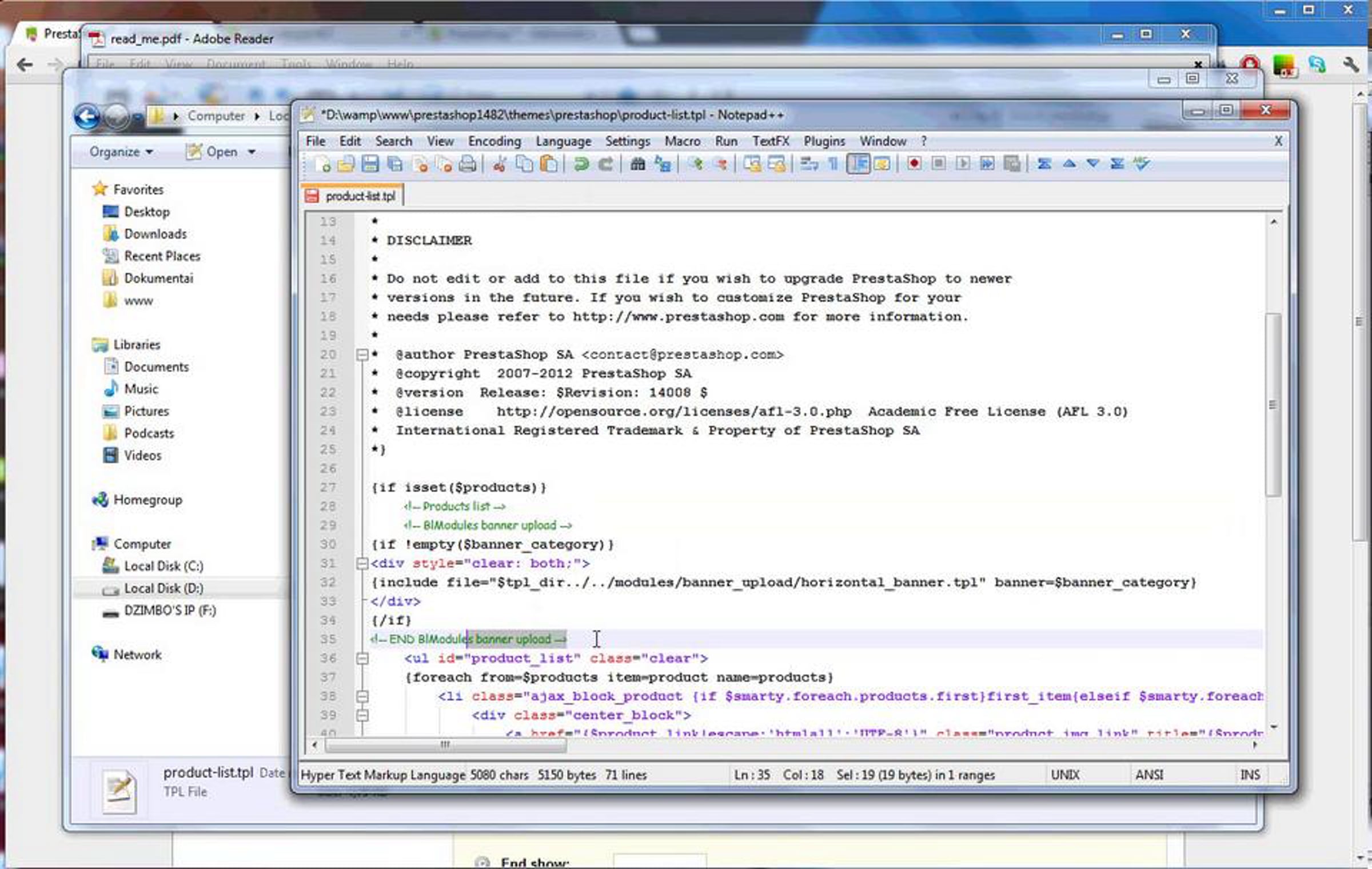Screen dimensions: 1372x869
Task: Save the currently recorded macro icon
Action: [1012, 164]
